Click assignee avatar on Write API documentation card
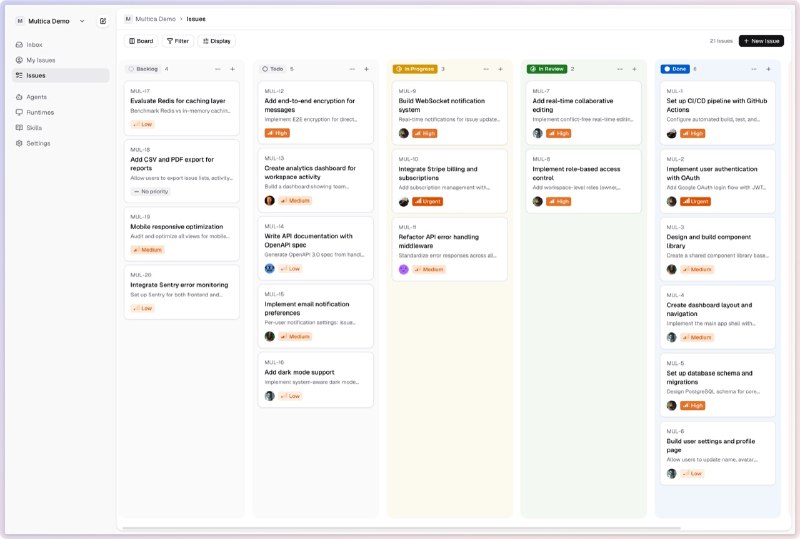The image size is (800, 539). tap(270, 268)
